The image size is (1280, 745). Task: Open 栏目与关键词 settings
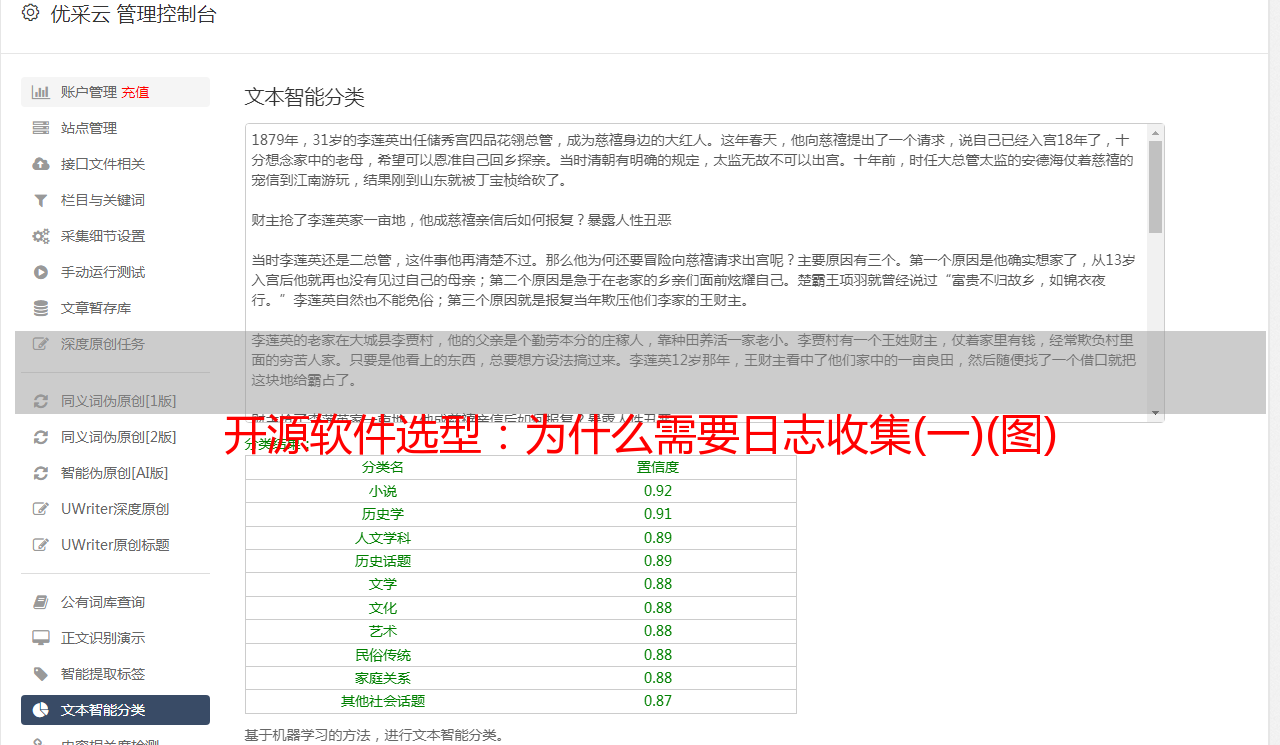[x=115, y=200]
